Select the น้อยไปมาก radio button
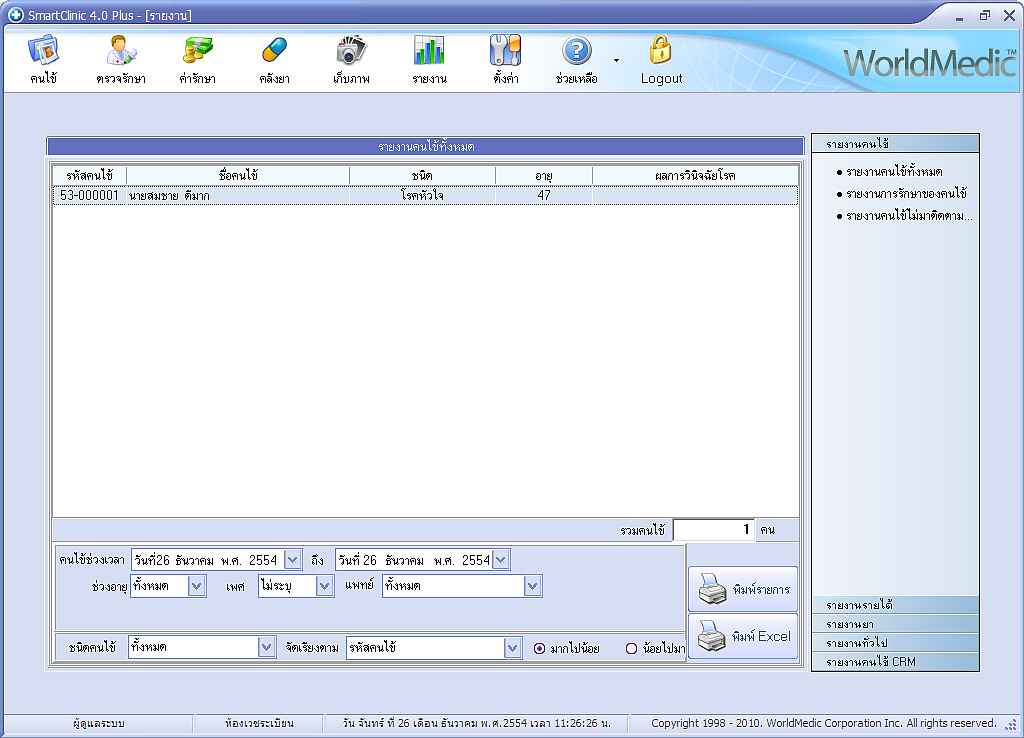This screenshot has height=738, width=1024. (x=631, y=648)
